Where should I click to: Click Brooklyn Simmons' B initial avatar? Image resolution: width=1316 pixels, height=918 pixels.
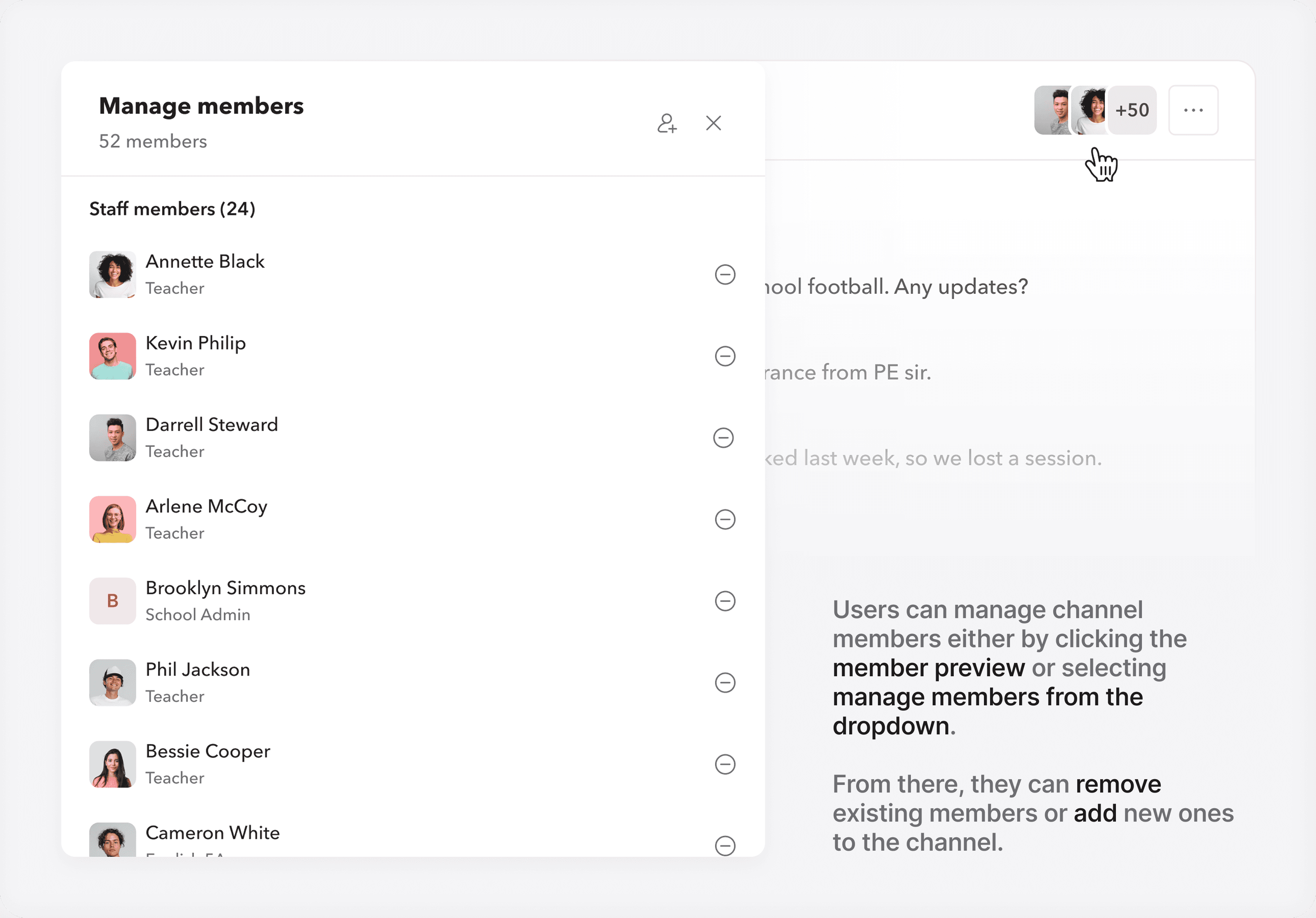point(112,601)
